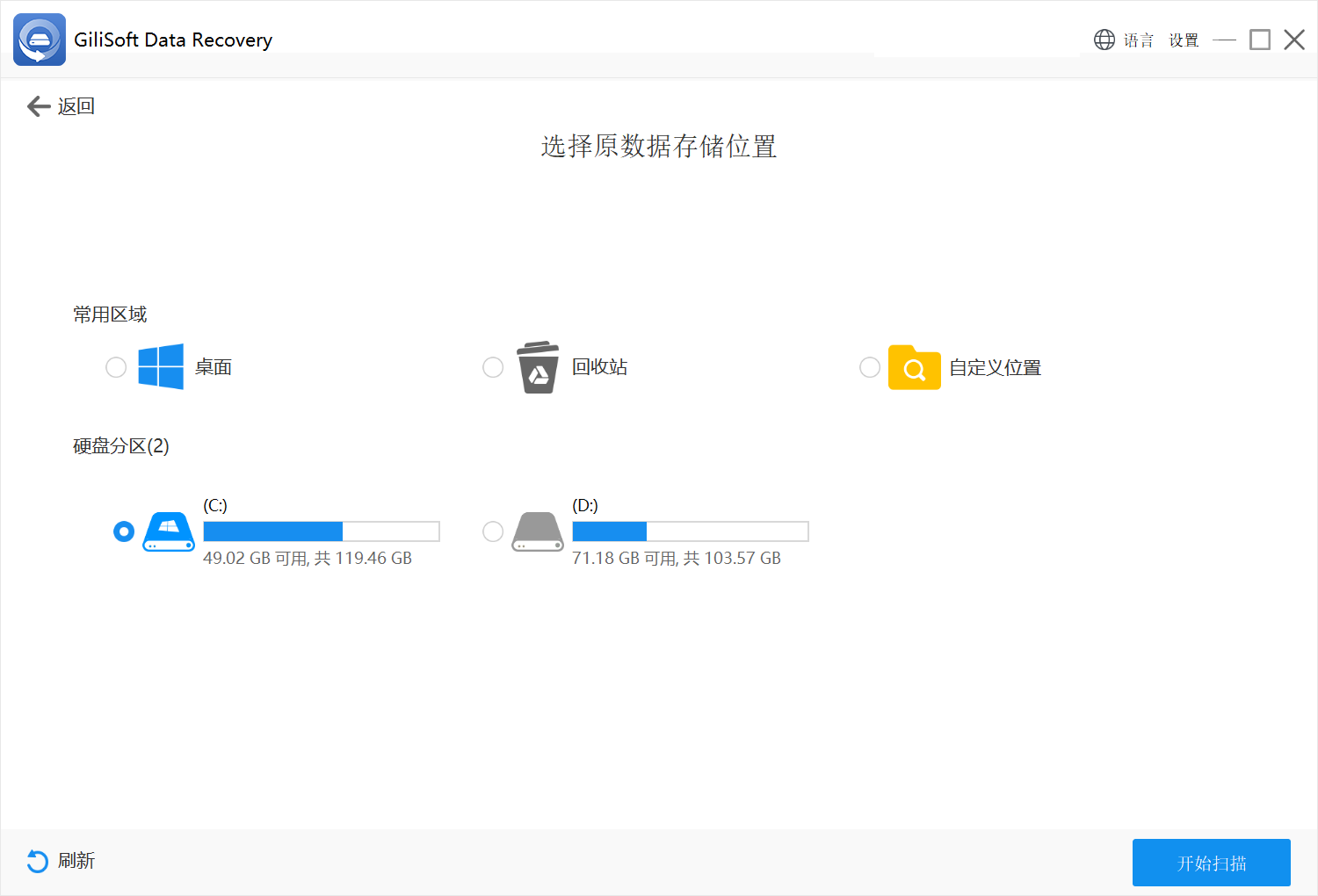Click the 回收站 label
Viewport: 1318px width, 896px height.
tap(600, 367)
